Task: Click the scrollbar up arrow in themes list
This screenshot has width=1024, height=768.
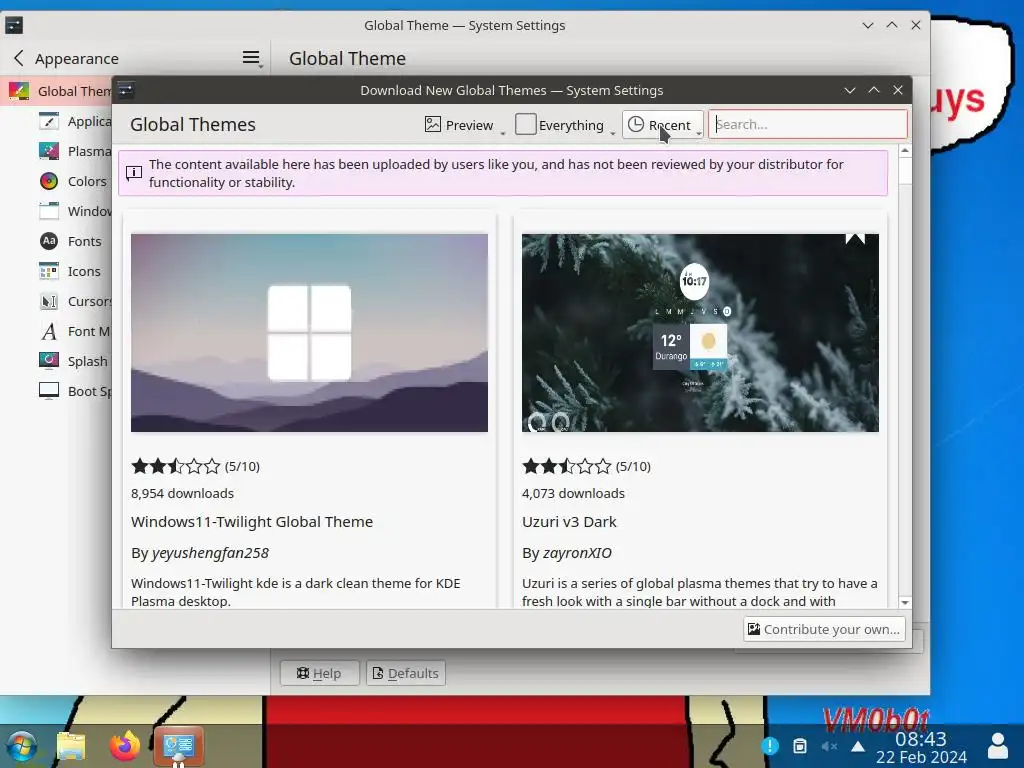Action: (904, 151)
